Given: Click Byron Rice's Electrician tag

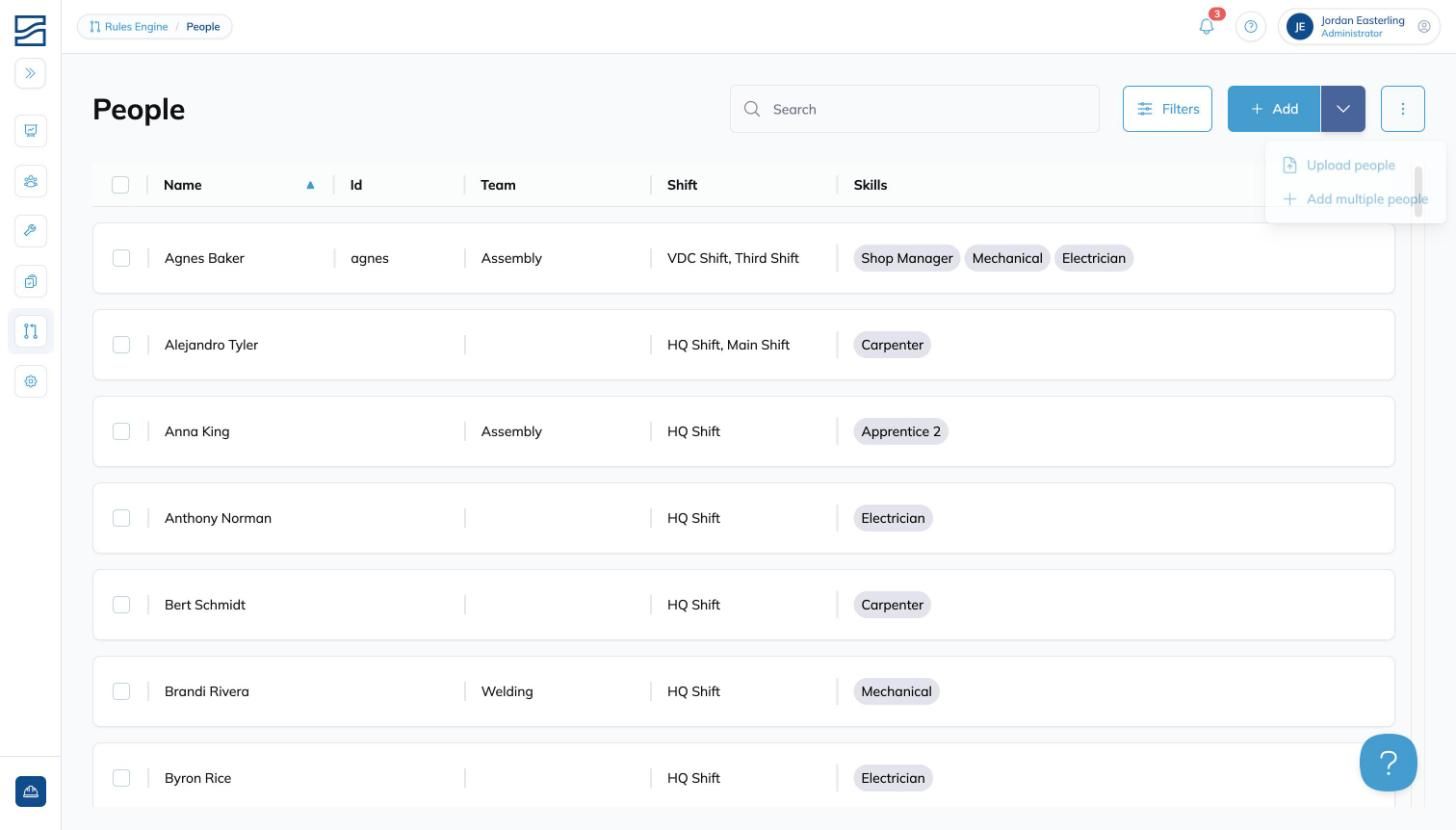Looking at the screenshot, I should (893, 778).
